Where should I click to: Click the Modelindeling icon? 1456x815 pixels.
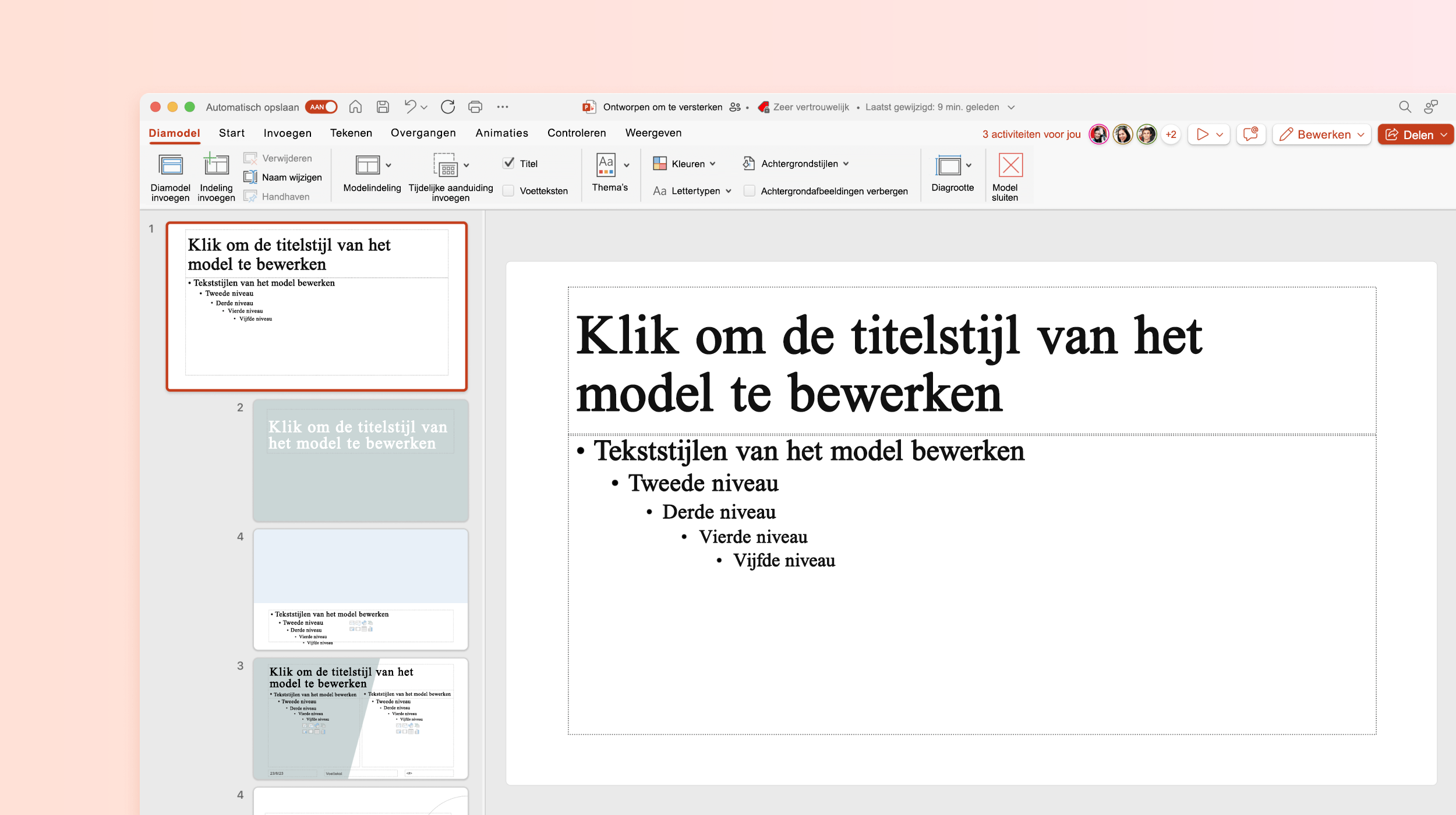coord(367,165)
